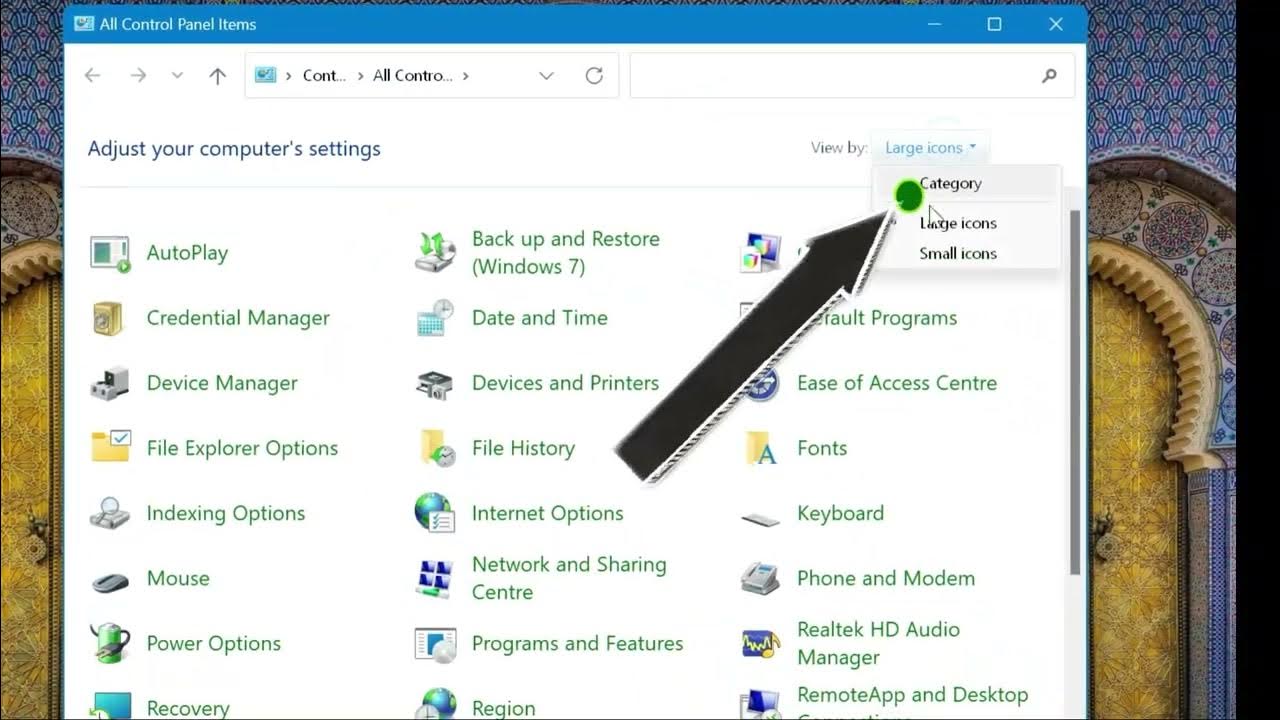
Task: Click the Control Panel search field
Action: [x=852, y=75]
